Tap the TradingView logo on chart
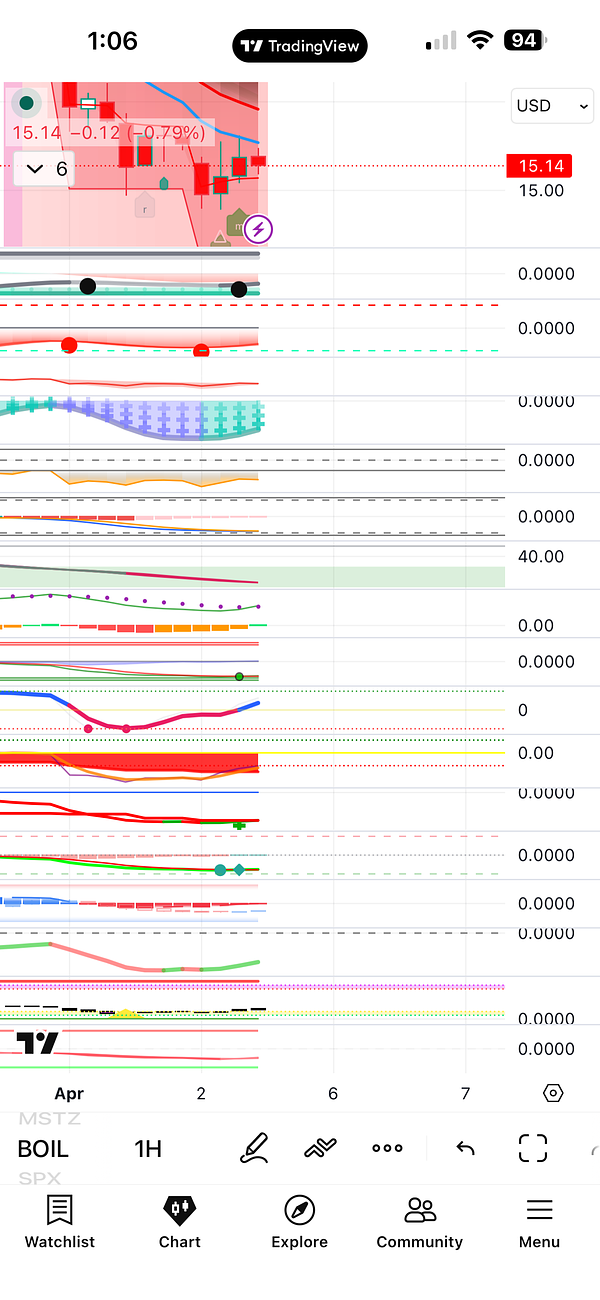The height and width of the screenshot is (1300, 600). pyautogui.click(x=38, y=1043)
